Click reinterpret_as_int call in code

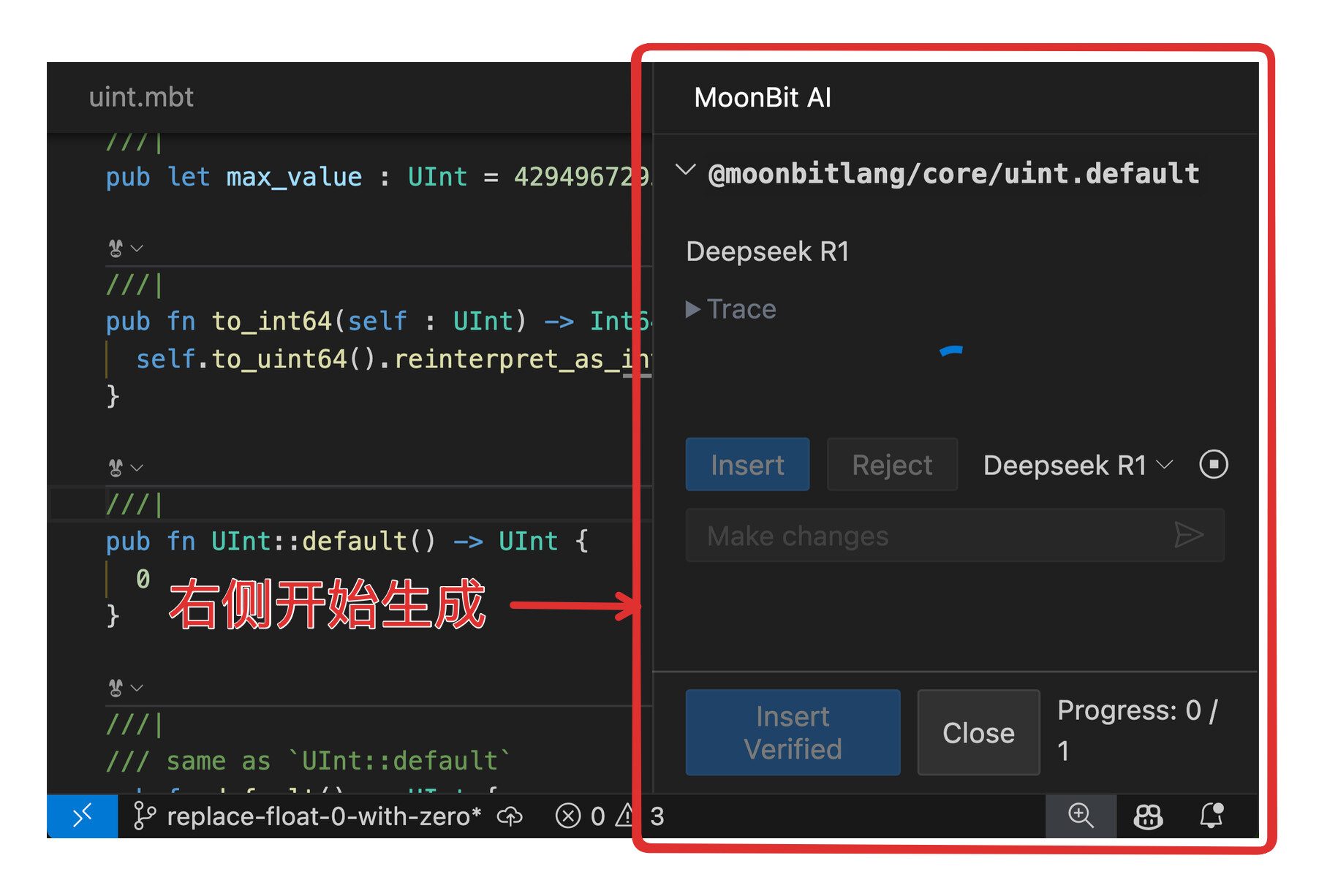[x=521, y=359]
